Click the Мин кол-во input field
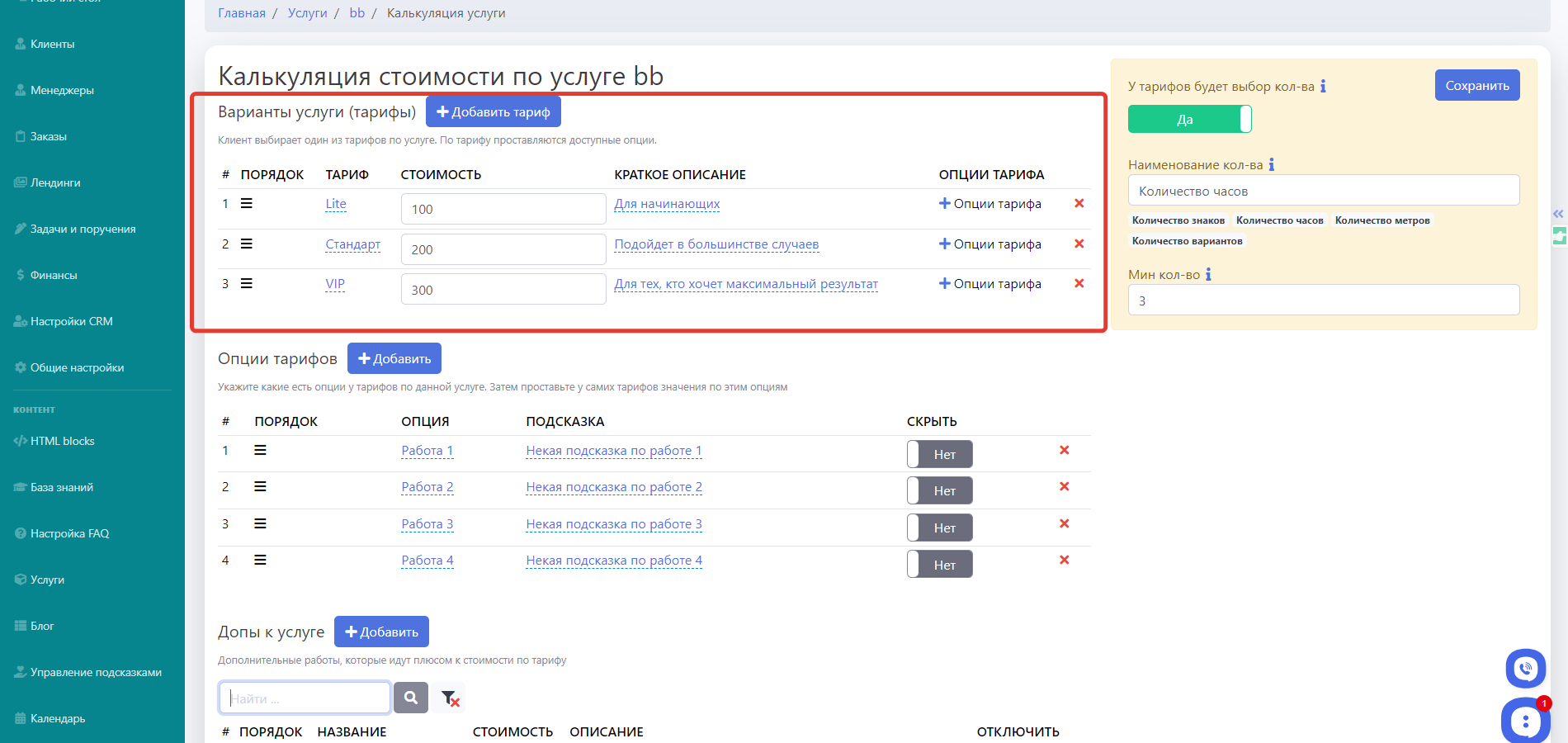 click(1323, 301)
